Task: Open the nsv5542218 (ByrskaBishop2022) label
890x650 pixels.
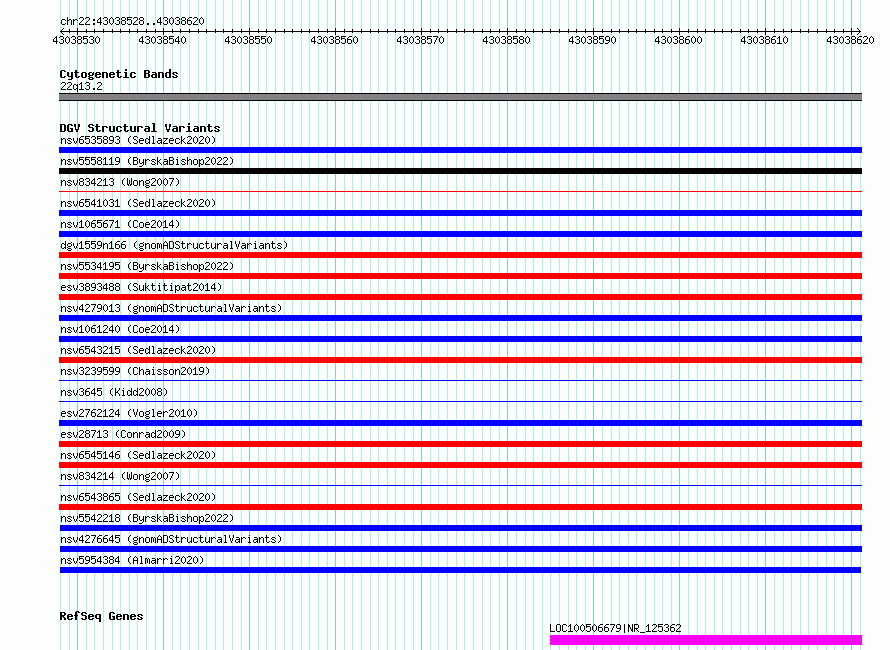Action: tap(147, 518)
